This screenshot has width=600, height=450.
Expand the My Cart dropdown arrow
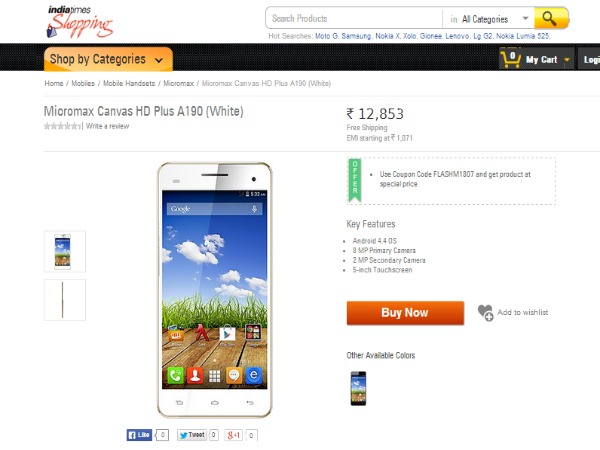tap(567, 60)
